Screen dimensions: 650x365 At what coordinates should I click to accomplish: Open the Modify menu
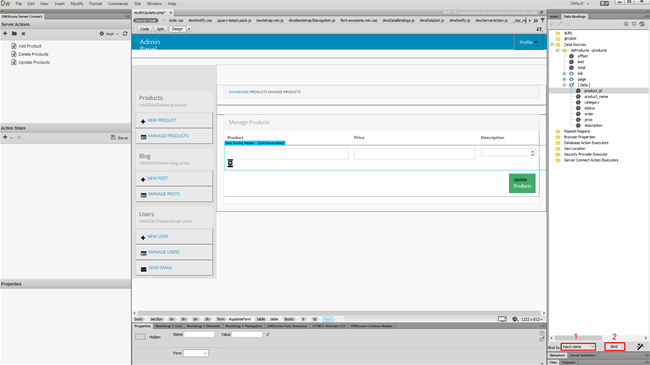click(x=77, y=3)
